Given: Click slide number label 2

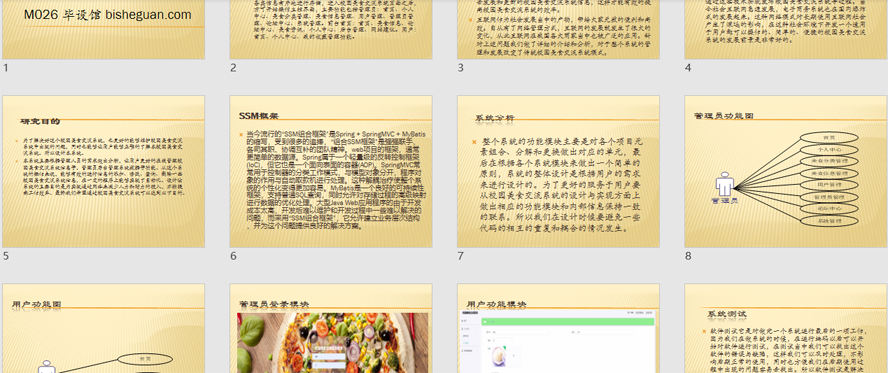Looking at the screenshot, I should pyautogui.click(x=233, y=68).
